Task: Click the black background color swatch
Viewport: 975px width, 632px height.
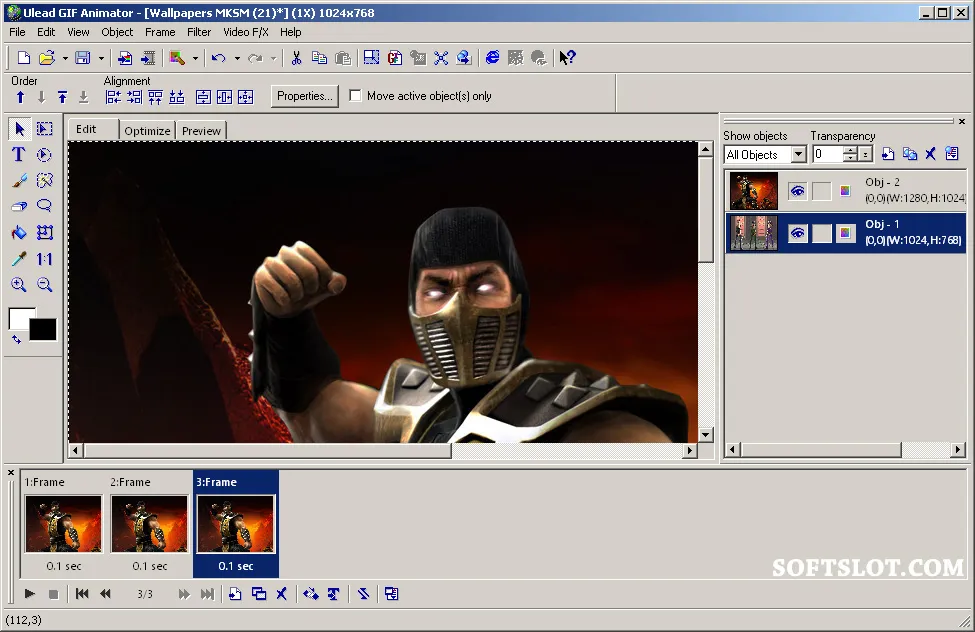Action: click(x=44, y=329)
